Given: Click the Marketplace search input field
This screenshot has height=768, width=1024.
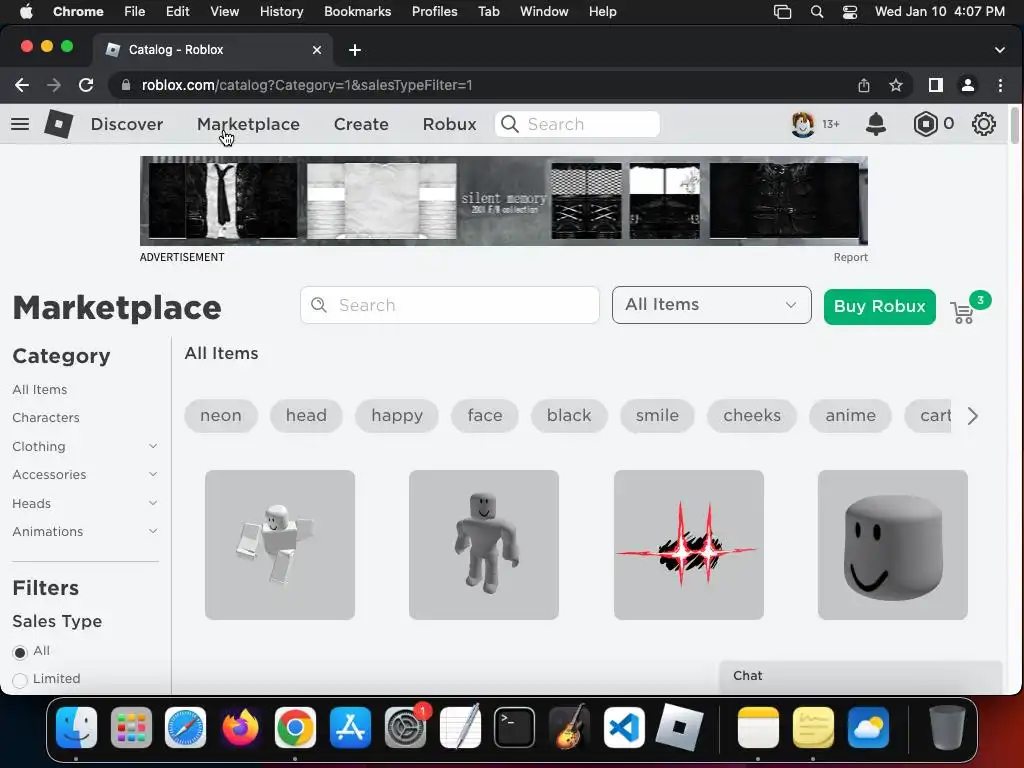Looking at the screenshot, I should point(450,305).
